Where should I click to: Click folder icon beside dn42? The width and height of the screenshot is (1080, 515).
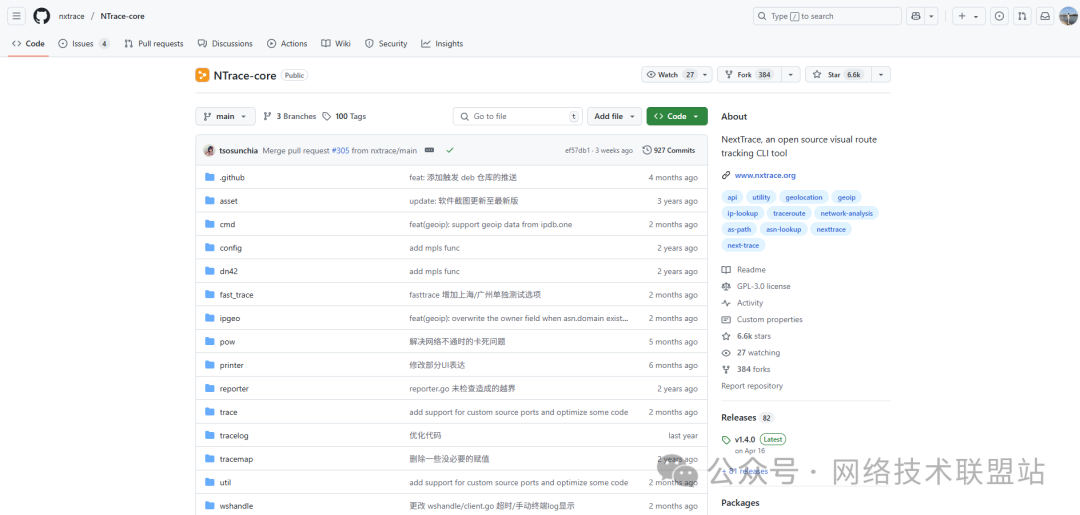tap(210, 271)
